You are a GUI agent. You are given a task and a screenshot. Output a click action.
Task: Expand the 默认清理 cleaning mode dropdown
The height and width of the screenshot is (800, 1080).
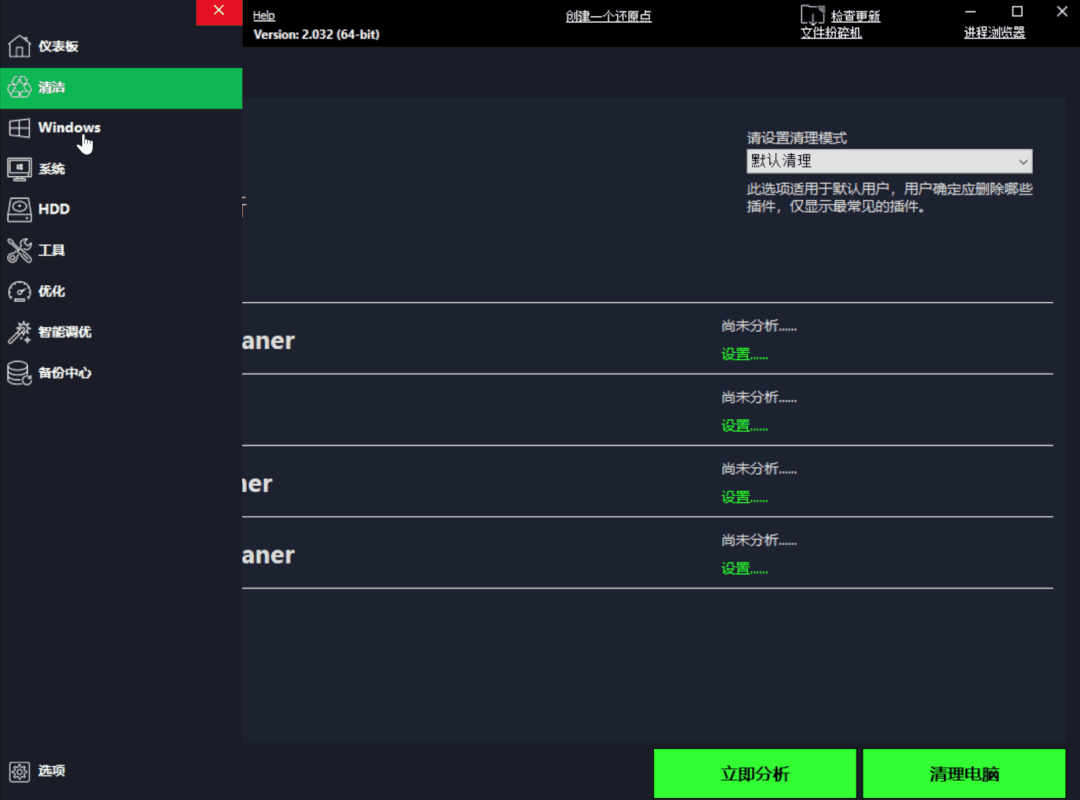tap(1022, 161)
